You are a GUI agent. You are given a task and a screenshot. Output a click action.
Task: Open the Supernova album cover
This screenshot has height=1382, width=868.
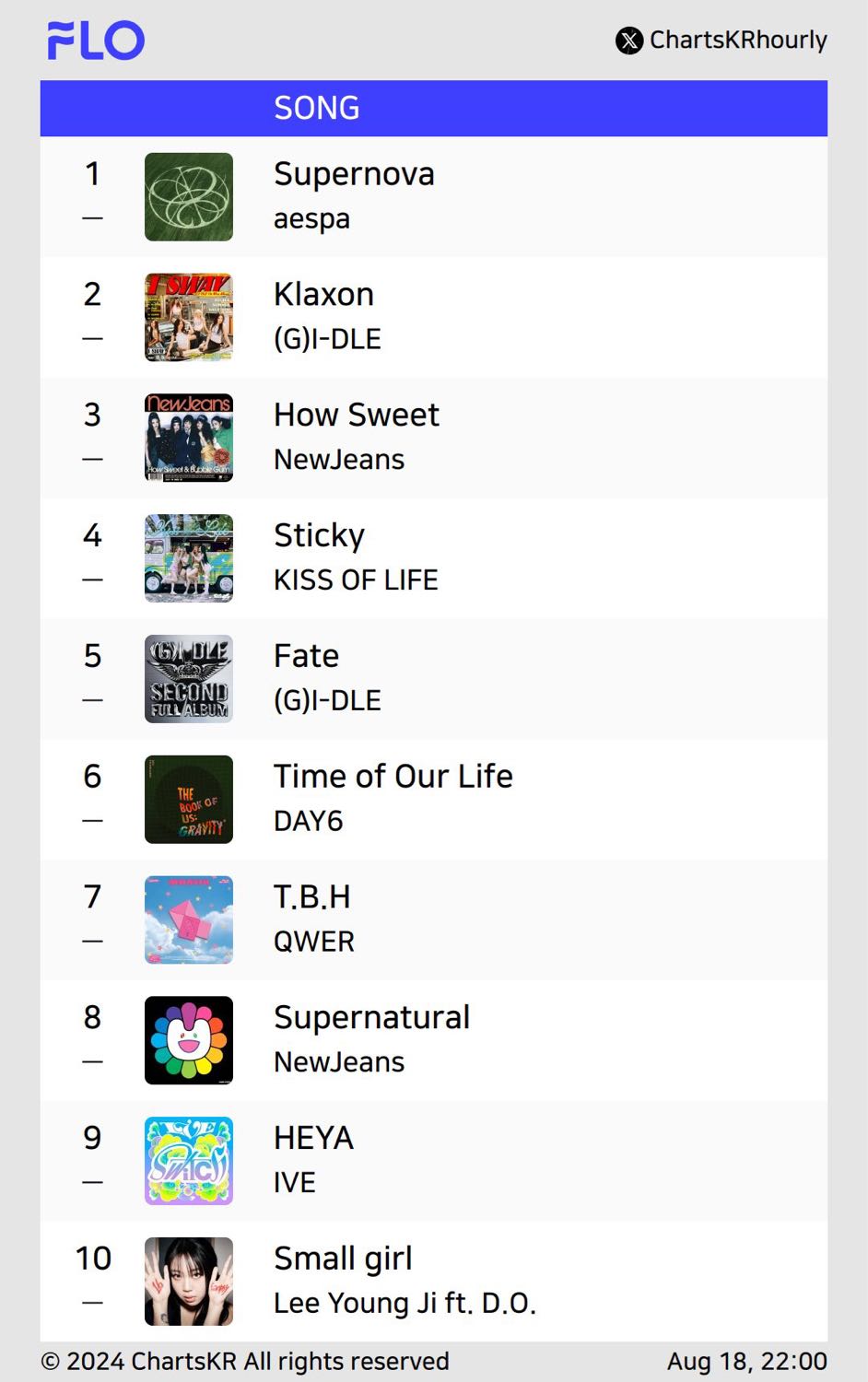(189, 197)
